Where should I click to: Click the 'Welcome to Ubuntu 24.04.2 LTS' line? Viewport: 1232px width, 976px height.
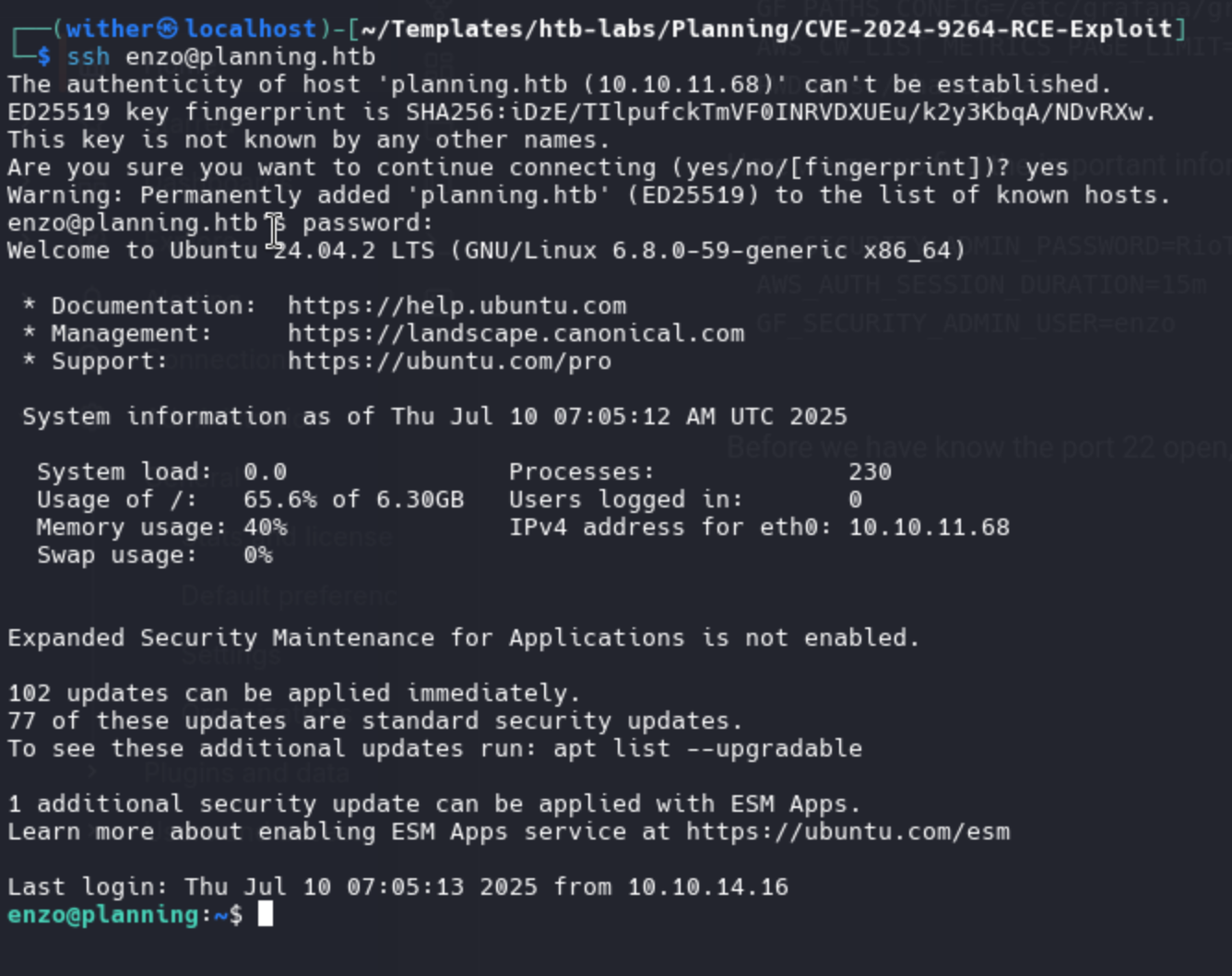(x=486, y=250)
